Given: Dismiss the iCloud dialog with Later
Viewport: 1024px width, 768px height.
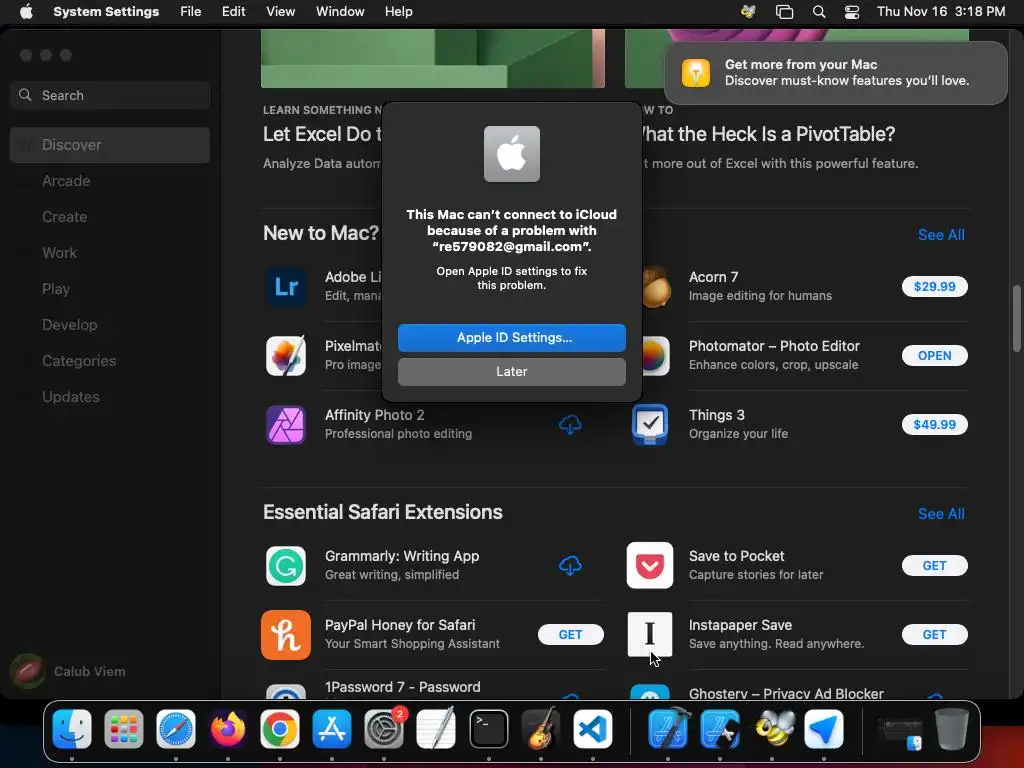Looking at the screenshot, I should 511,372.
